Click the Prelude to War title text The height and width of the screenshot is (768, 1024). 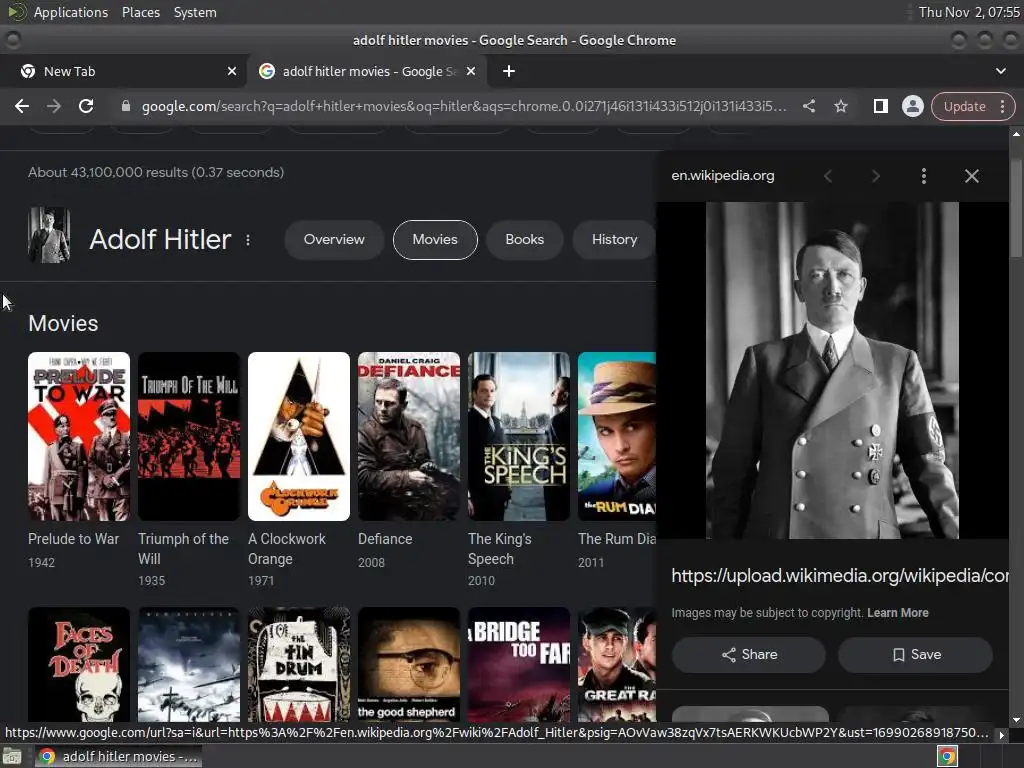pos(74,539)
